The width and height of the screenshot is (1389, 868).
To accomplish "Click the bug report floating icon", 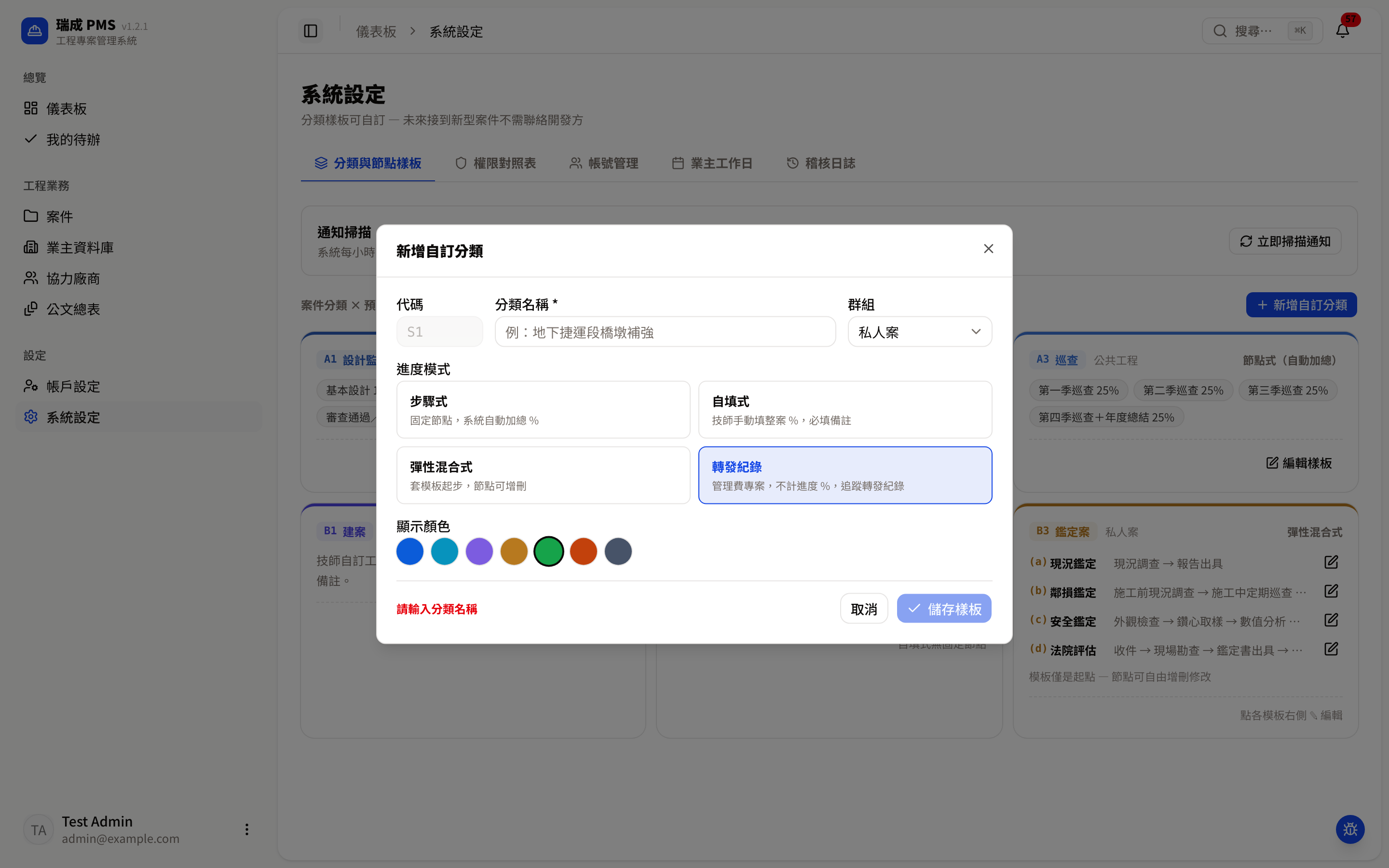I will (x=1350, y=829).
